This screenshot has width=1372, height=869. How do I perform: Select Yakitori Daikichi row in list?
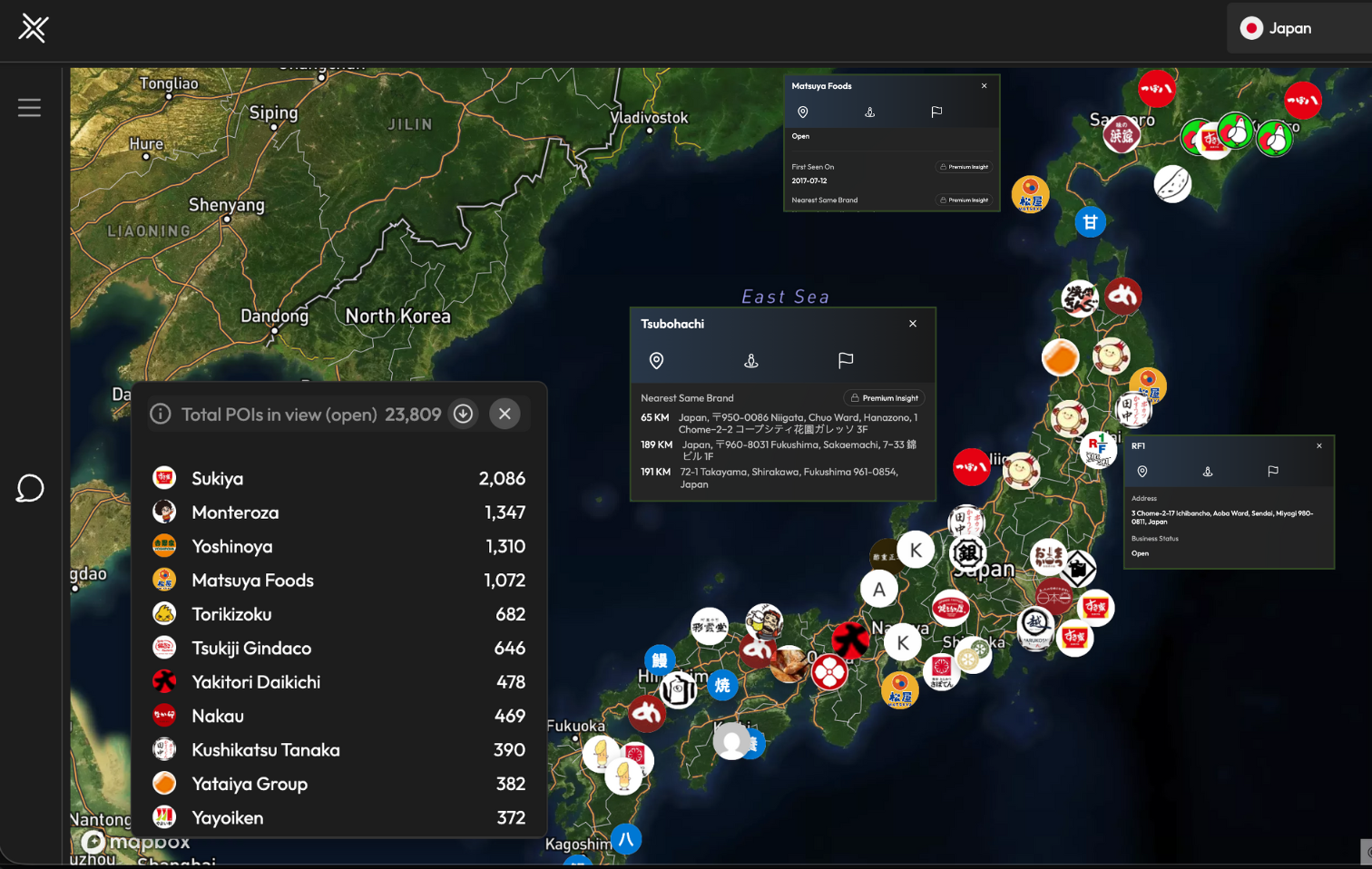(338, 681)
